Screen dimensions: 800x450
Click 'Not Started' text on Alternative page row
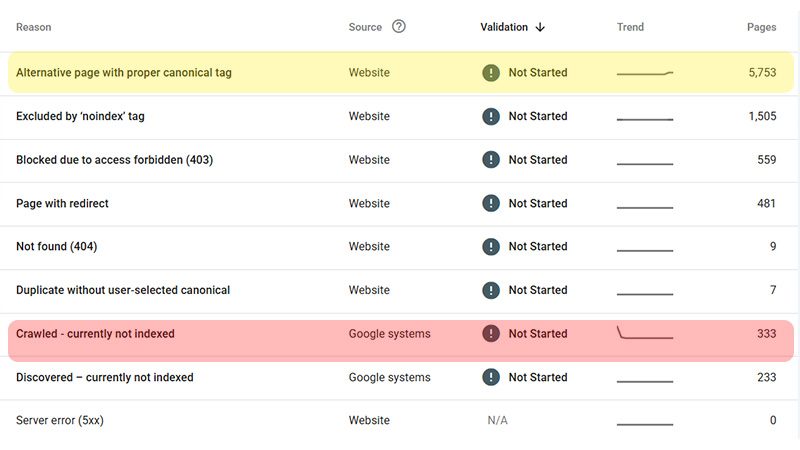point(538,72)
